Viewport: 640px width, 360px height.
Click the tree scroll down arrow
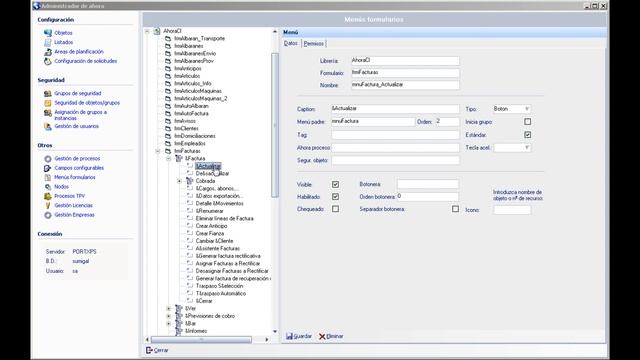[275, 331]
